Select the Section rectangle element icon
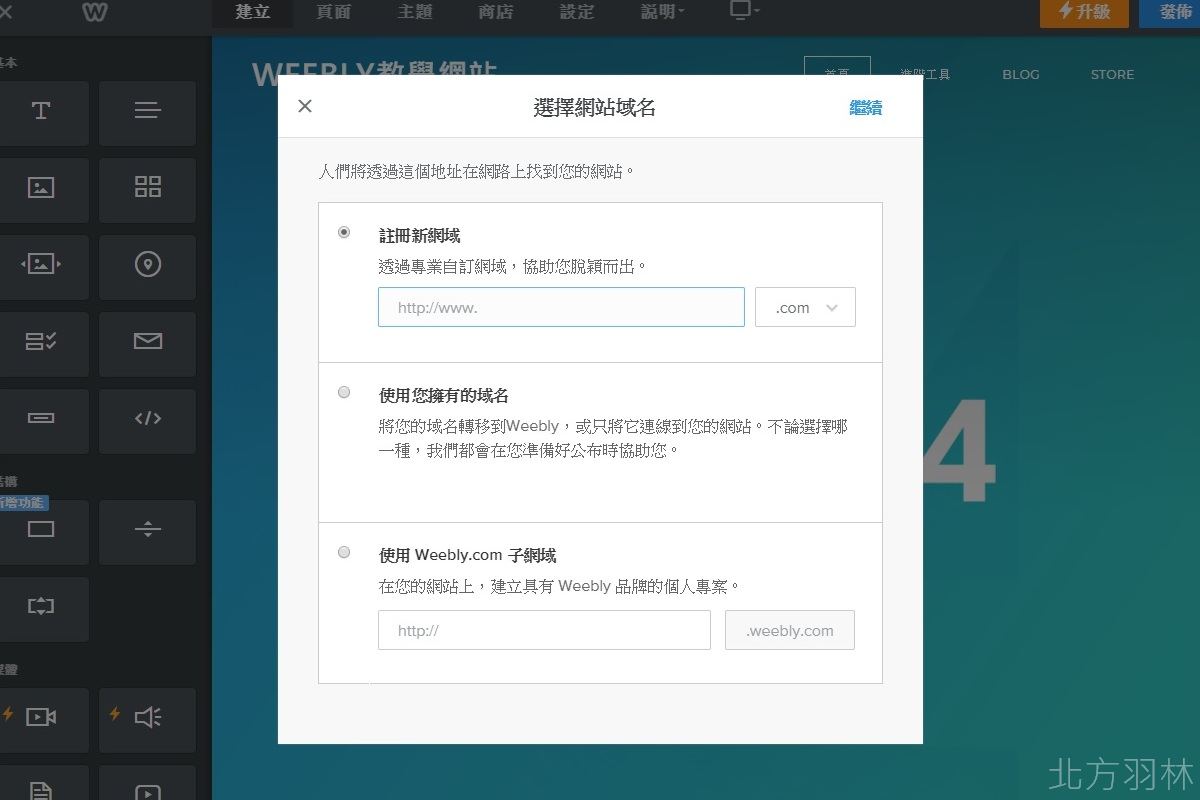This screenshot has height=800, width=1200. [x=41, y=530]
